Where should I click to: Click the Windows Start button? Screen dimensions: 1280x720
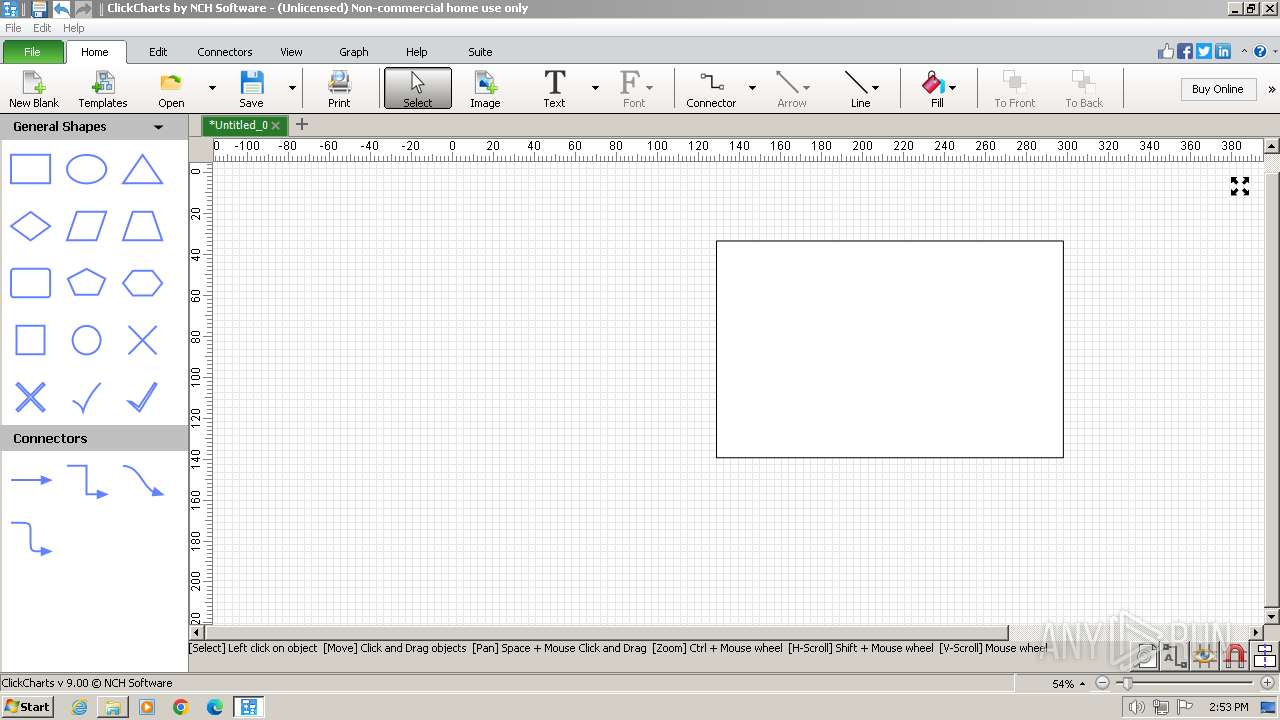[27, 706]
